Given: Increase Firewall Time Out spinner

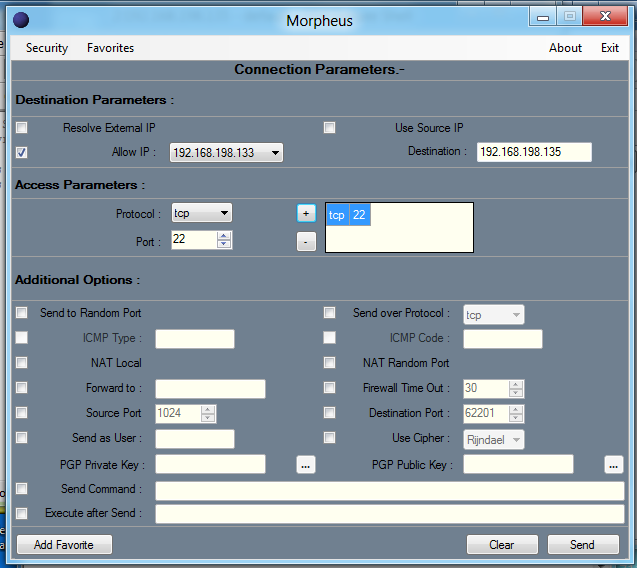Looking at the screenshot, I should 516,384.
